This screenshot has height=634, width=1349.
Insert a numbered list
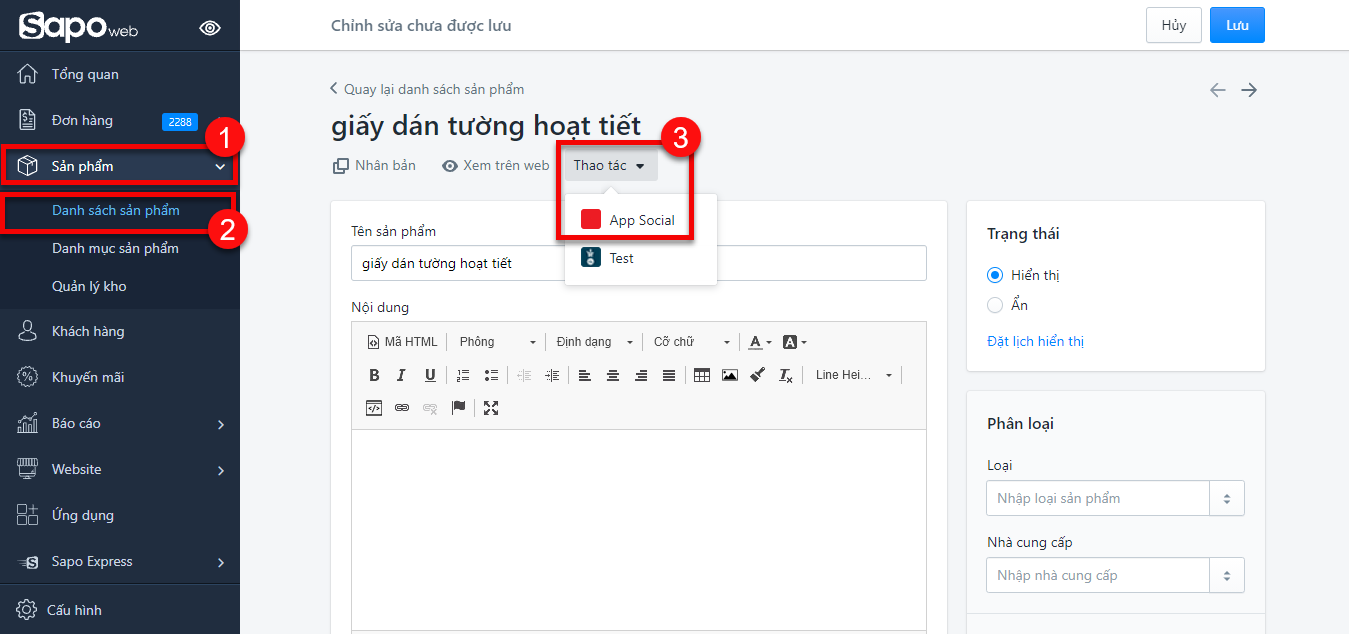tap(463, 376)
